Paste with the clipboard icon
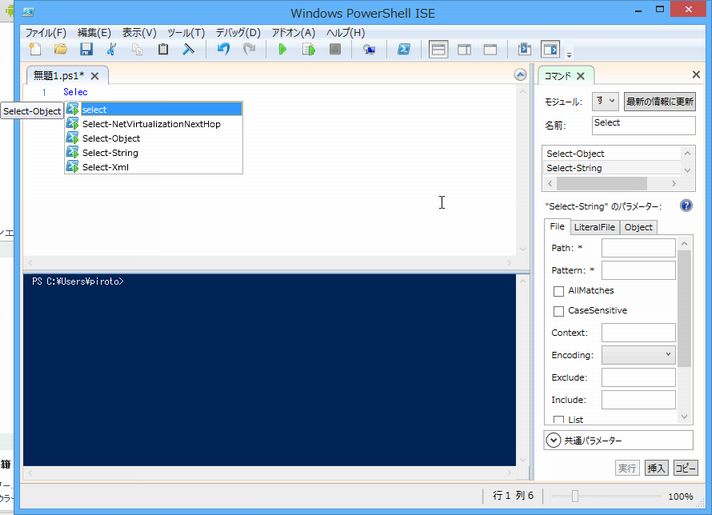The image size is (712, 515). click(163, 49)
